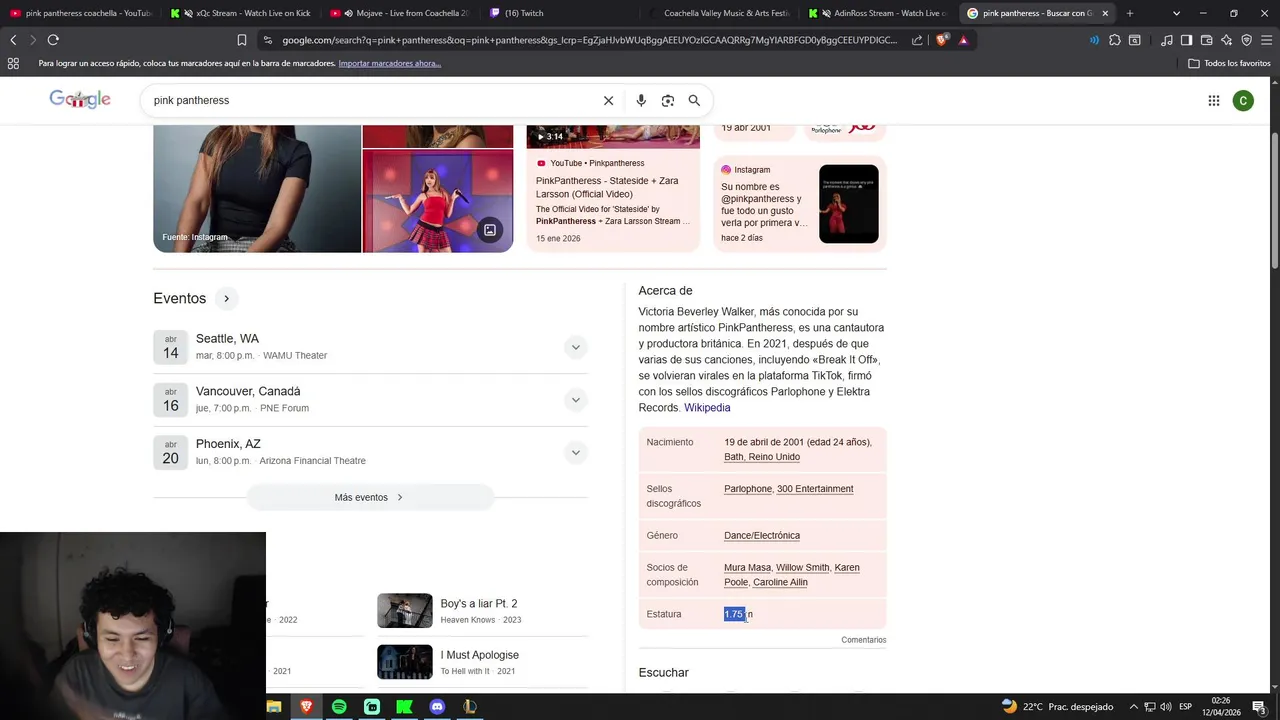
Task: Open Kick app from the taskbar
Action: click(x=404, y=707)
